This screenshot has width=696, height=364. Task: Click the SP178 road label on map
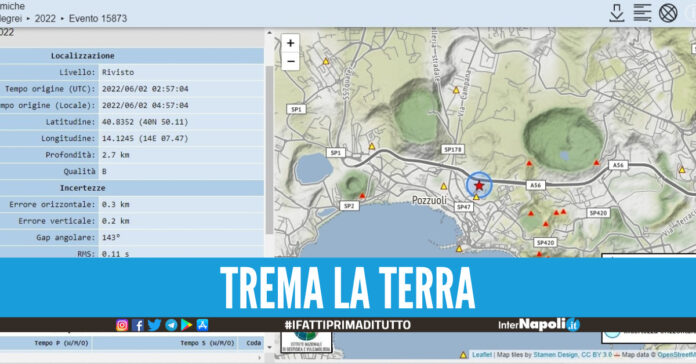coord(453,150)
